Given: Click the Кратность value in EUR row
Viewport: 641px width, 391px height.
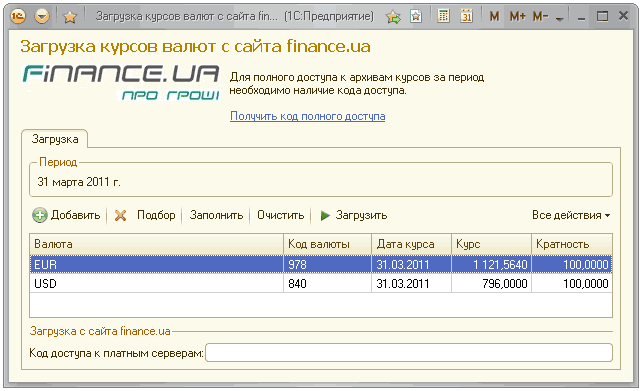Looking at the screenshot, I should point(572,265).
